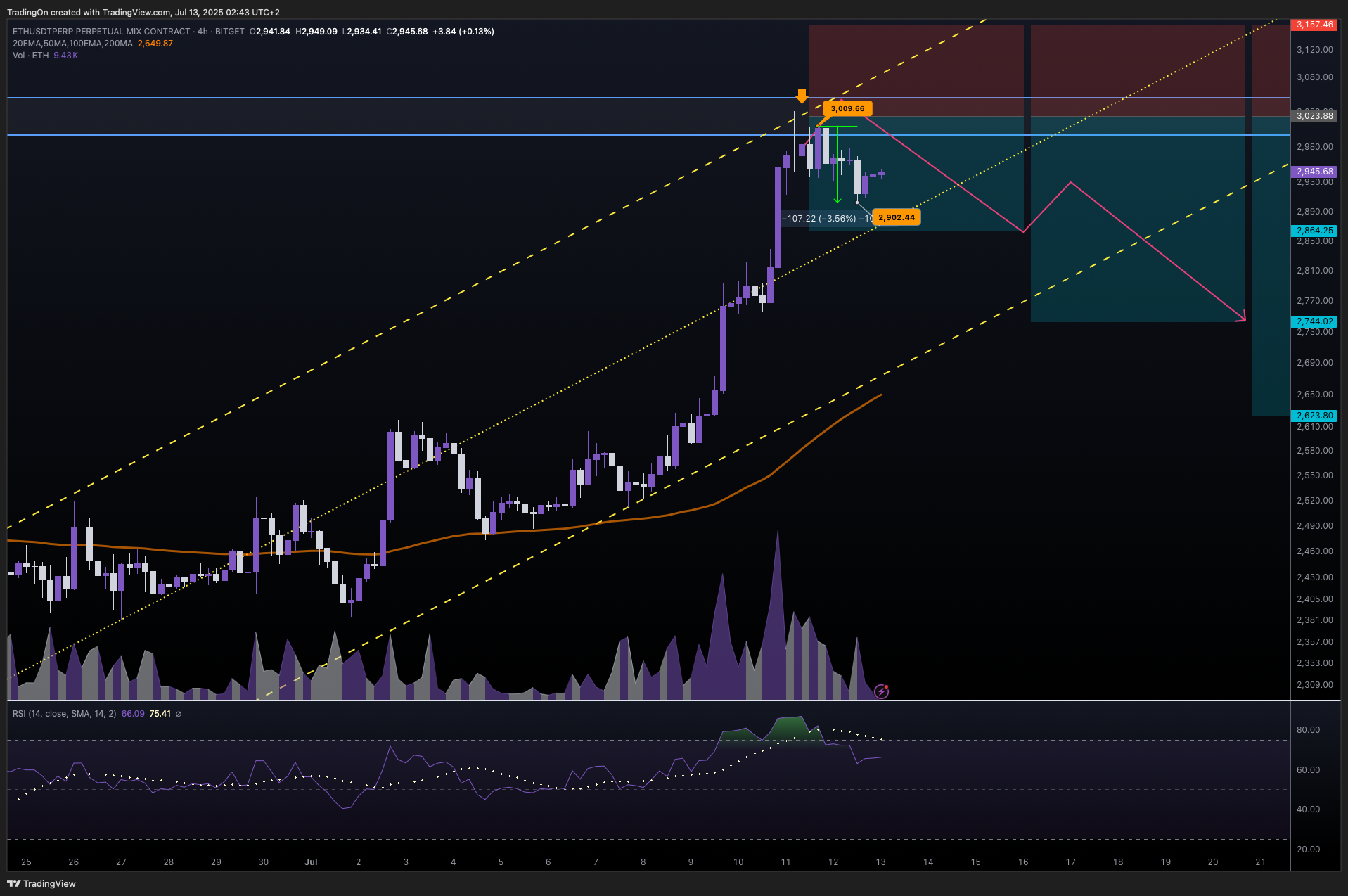
Task: Open the RSI (14, close, SMA, 14, 2) legend
Action: 64,714
